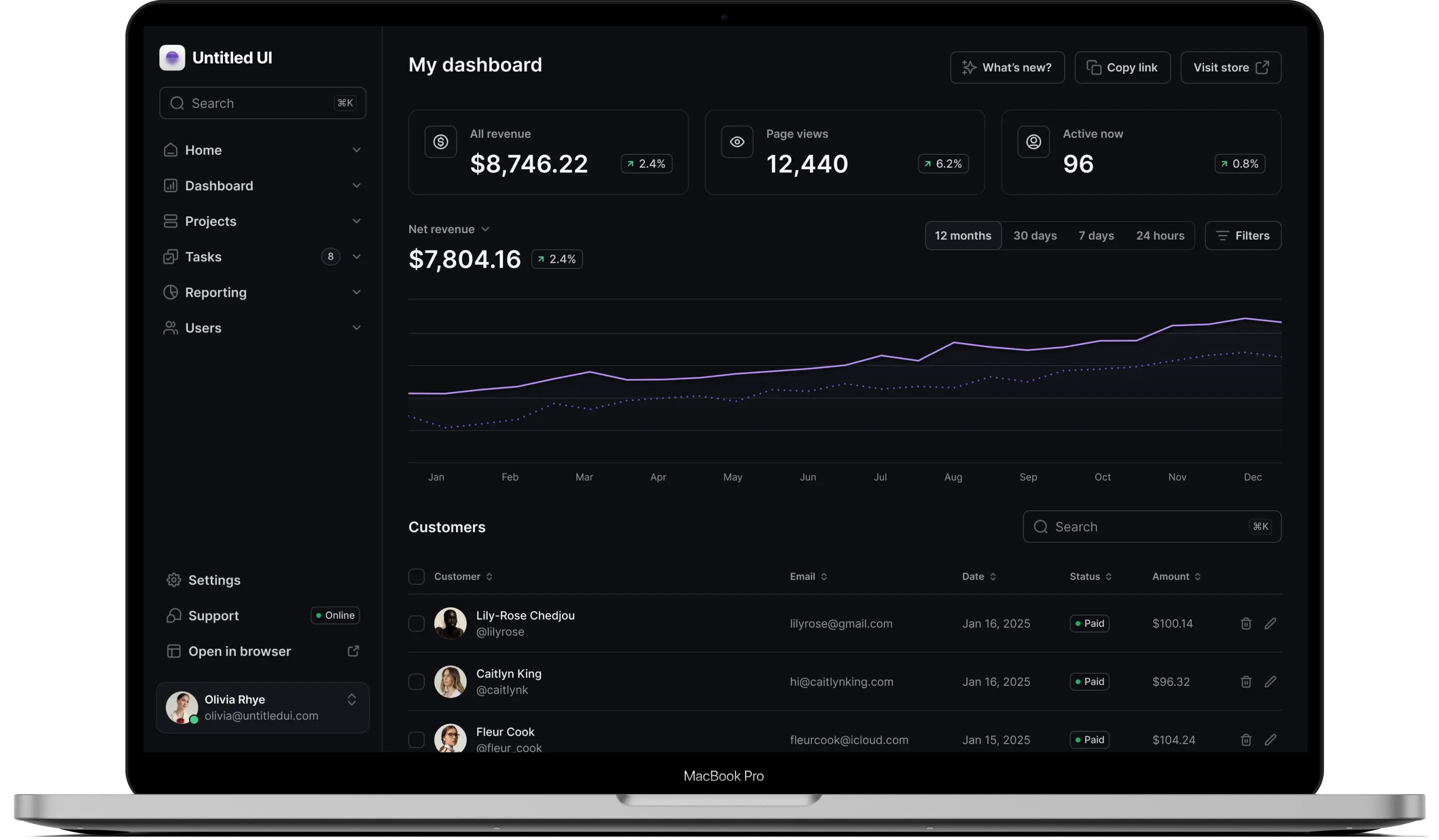The width and height of the screenshot is (1439, 840).
Task: Switch chart range to 30 days
Action: [x=1035, y=236]
